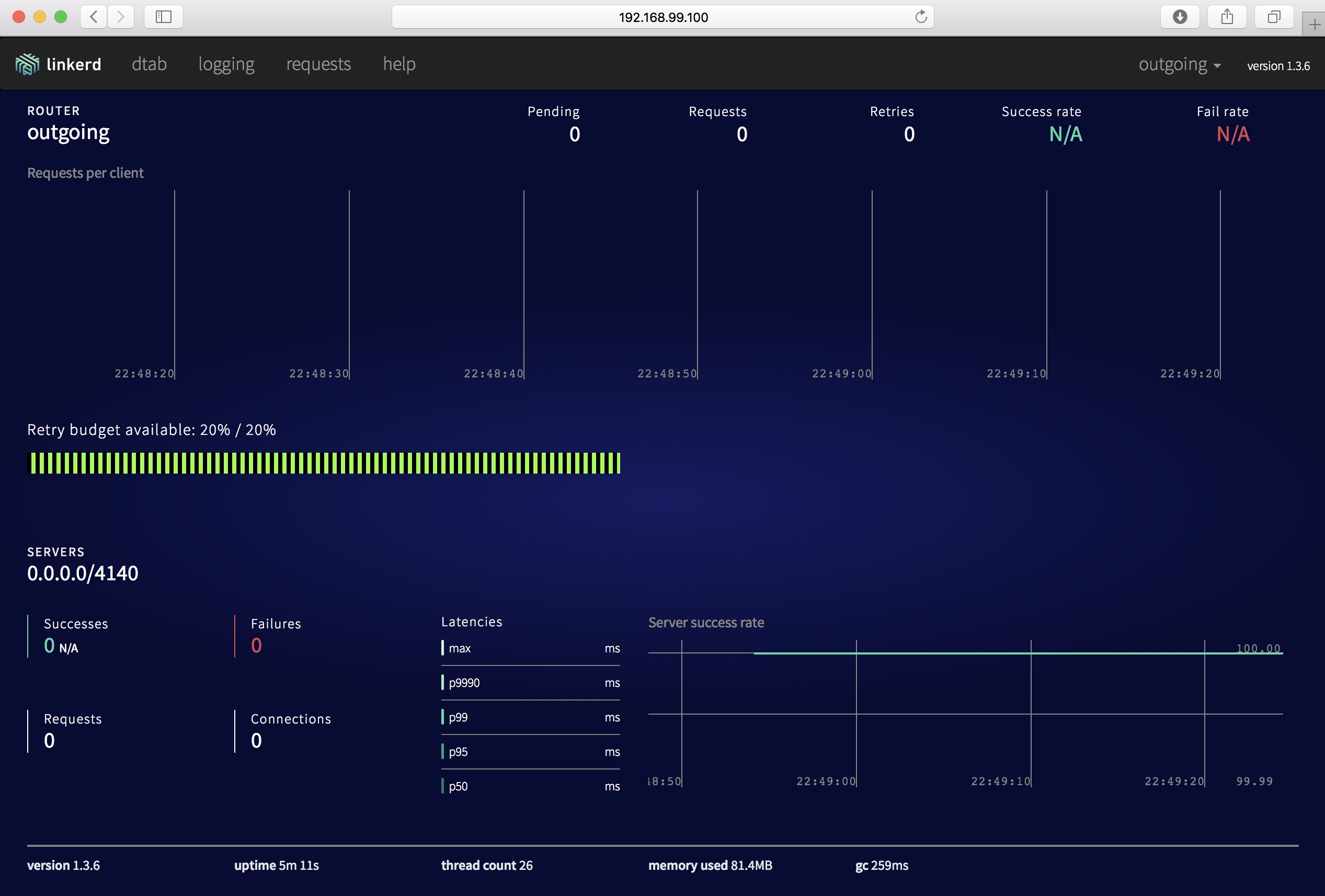Go back with Safari's back arrow
Screen dimensions: 1325x896
(94, 17)
